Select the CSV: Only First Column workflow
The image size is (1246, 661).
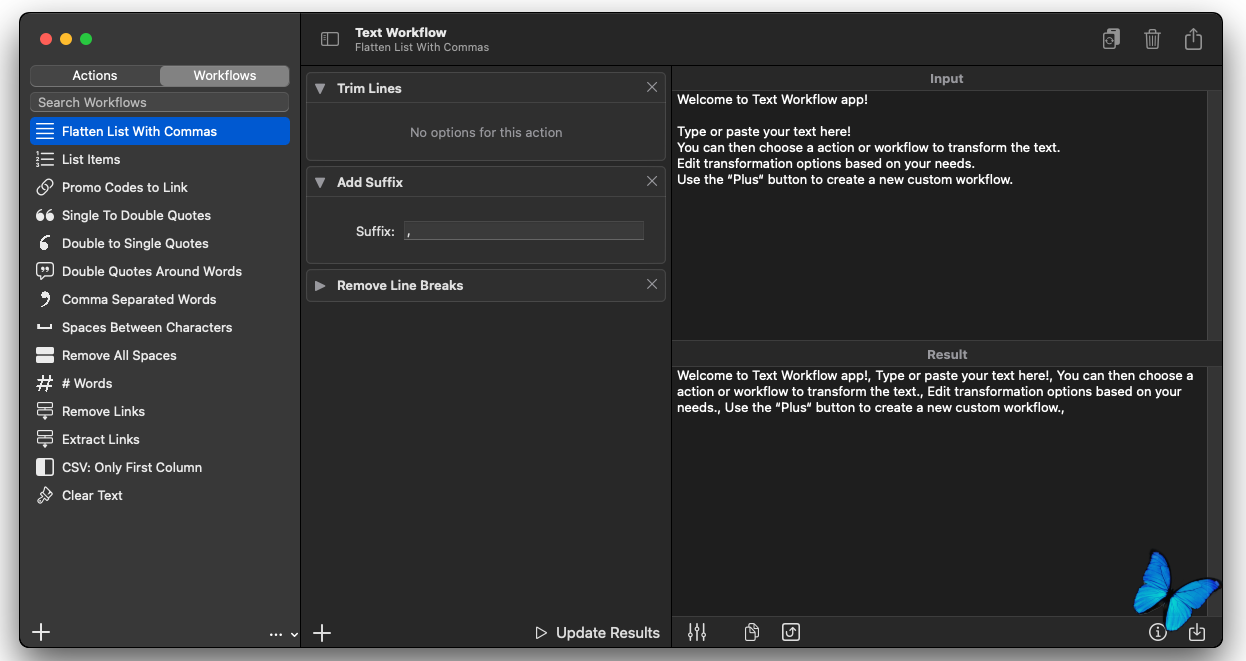pos(160,467)
